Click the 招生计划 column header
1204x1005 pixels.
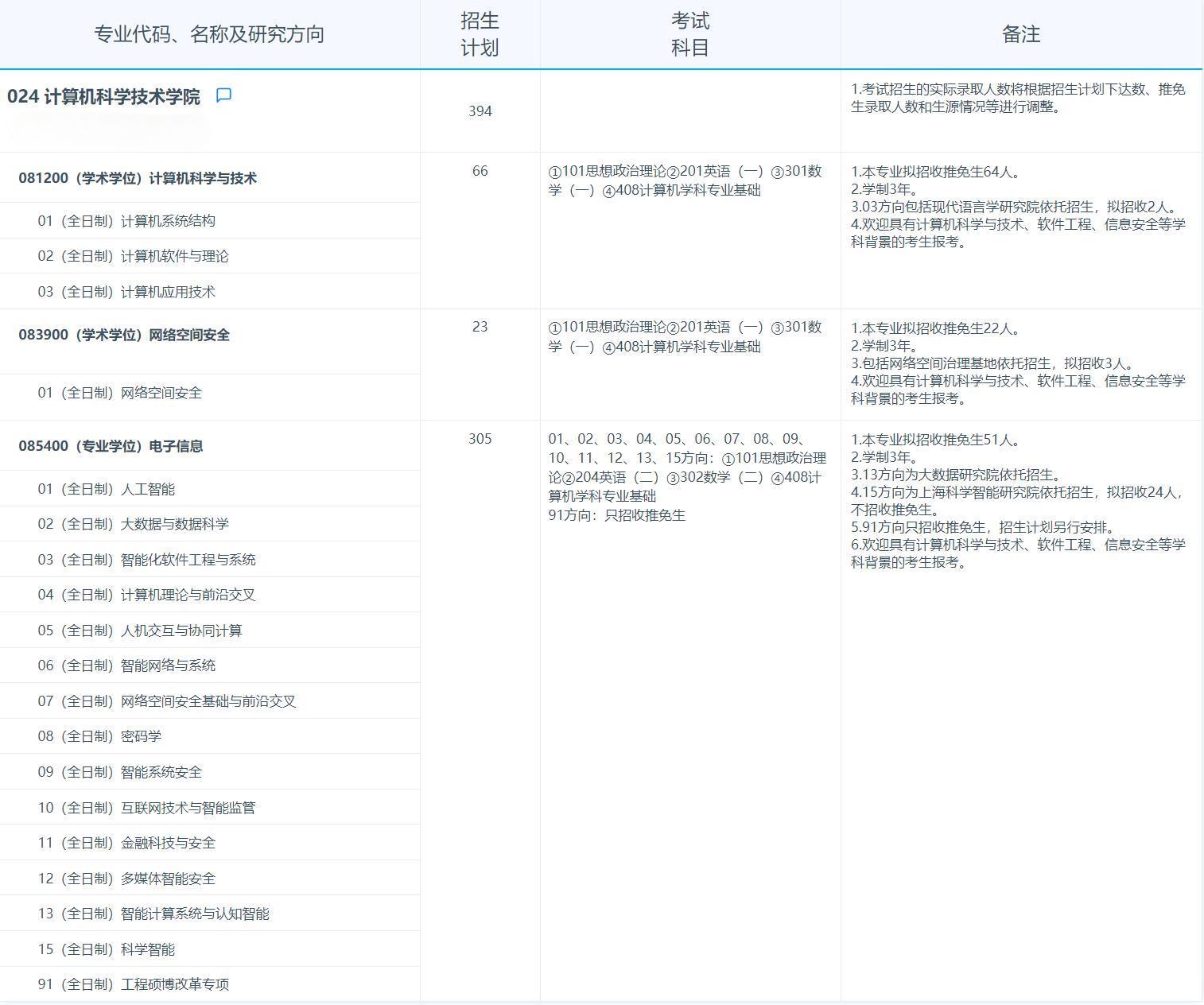point(479,34)
